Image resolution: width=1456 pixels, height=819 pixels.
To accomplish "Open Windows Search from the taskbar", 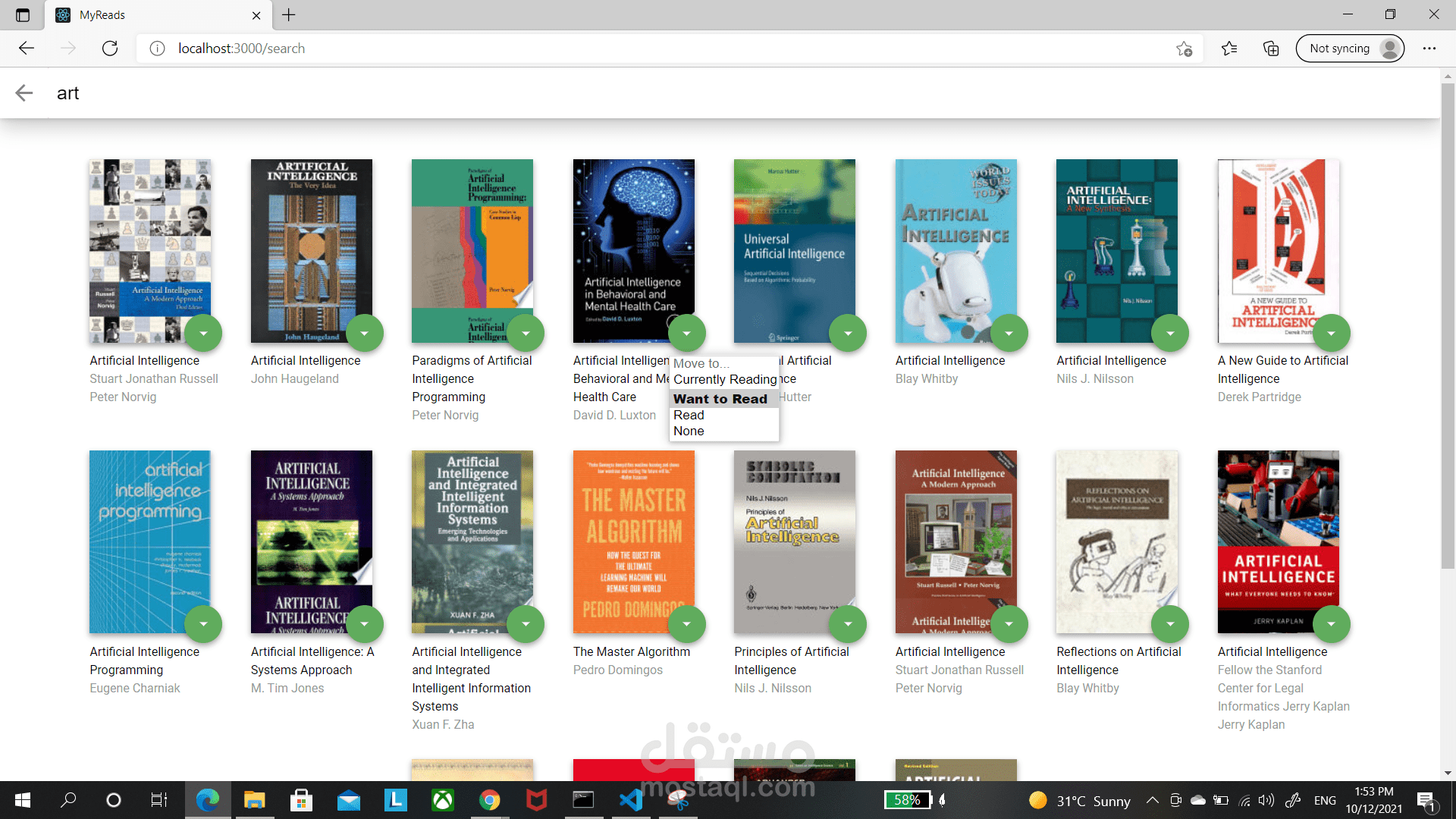I will [67, 799].
